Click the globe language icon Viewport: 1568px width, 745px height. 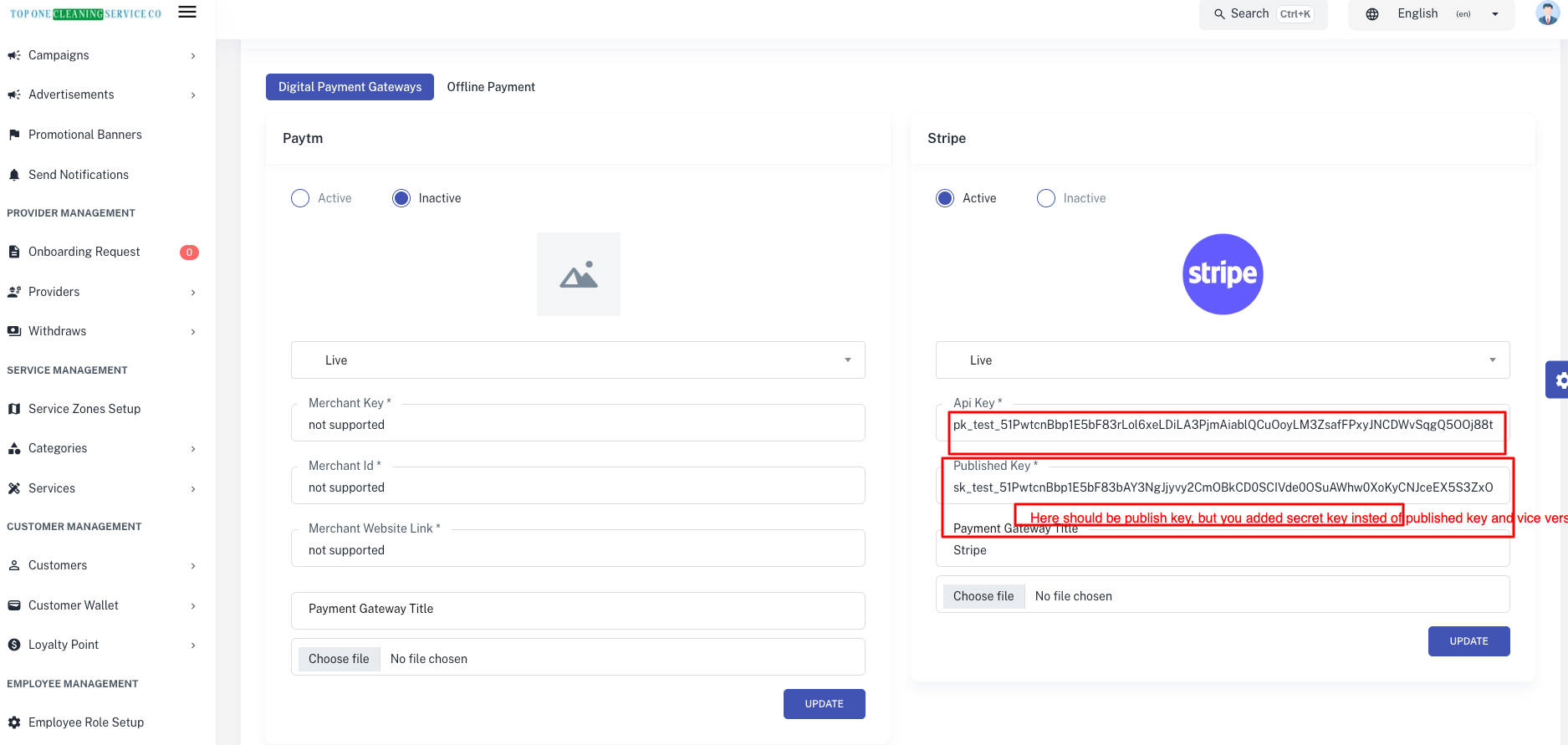1372,14
